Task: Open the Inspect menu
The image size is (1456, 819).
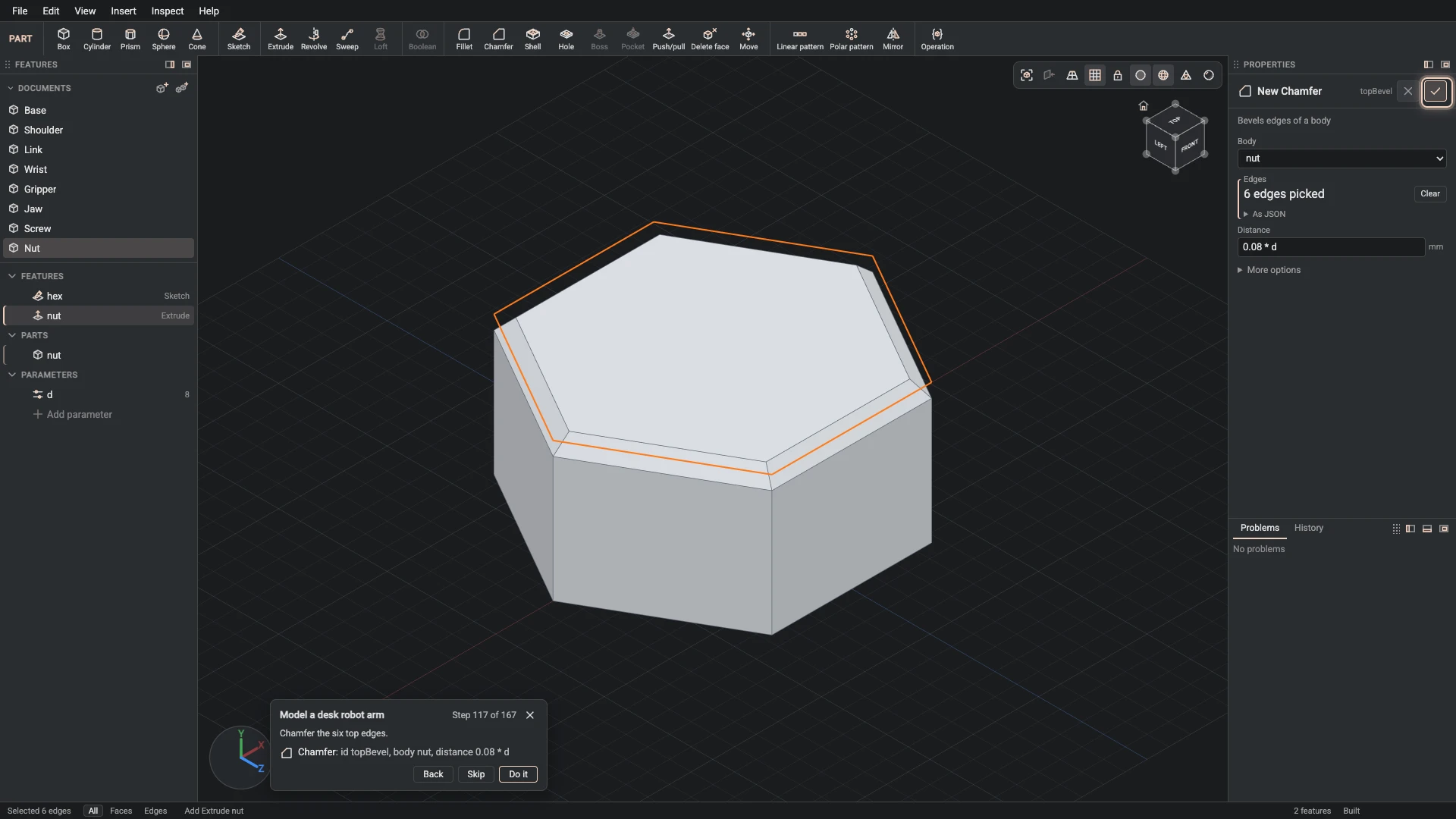Action: 168,11
